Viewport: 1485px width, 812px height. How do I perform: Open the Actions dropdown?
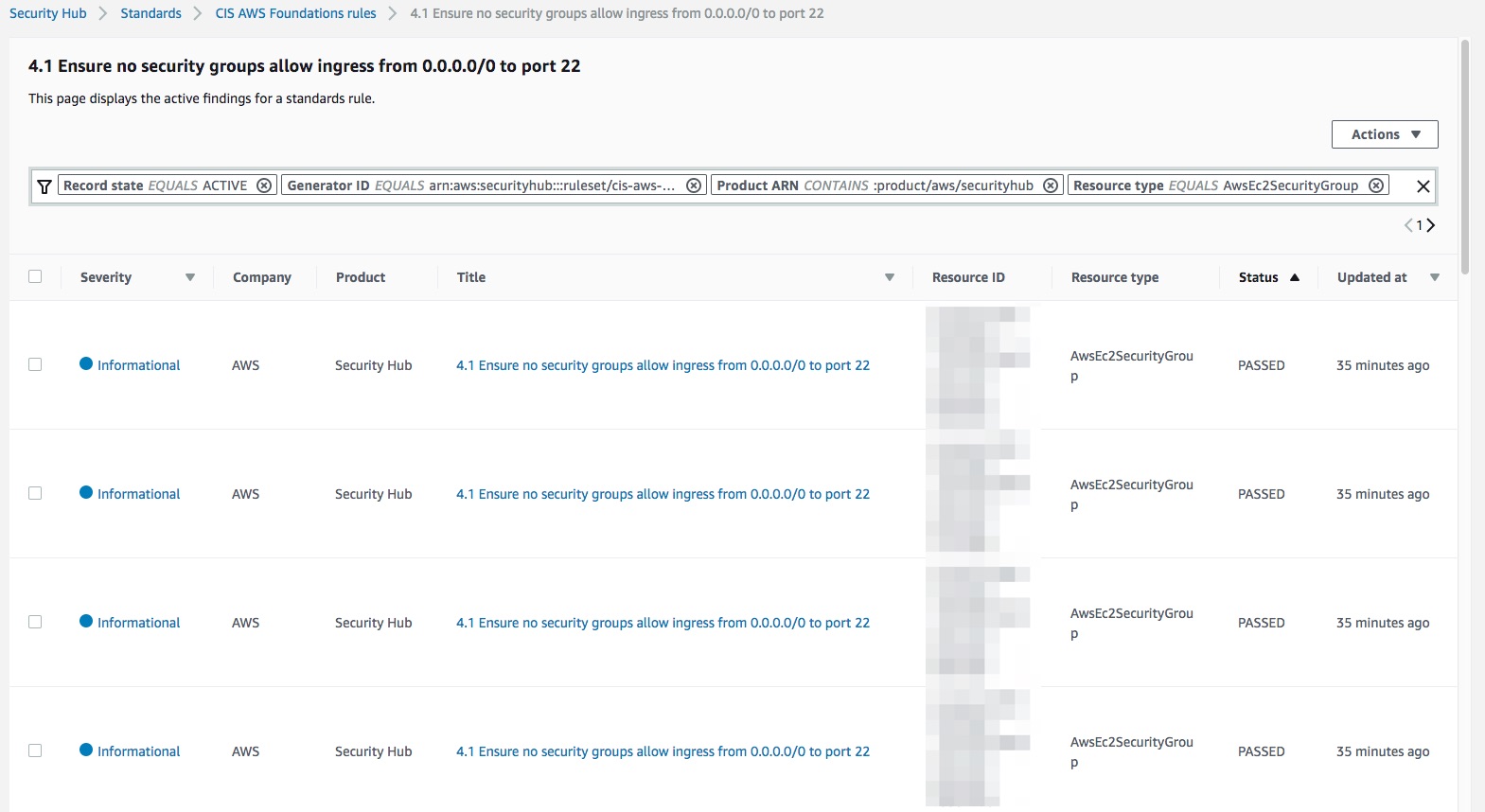tap(1384, 134)
